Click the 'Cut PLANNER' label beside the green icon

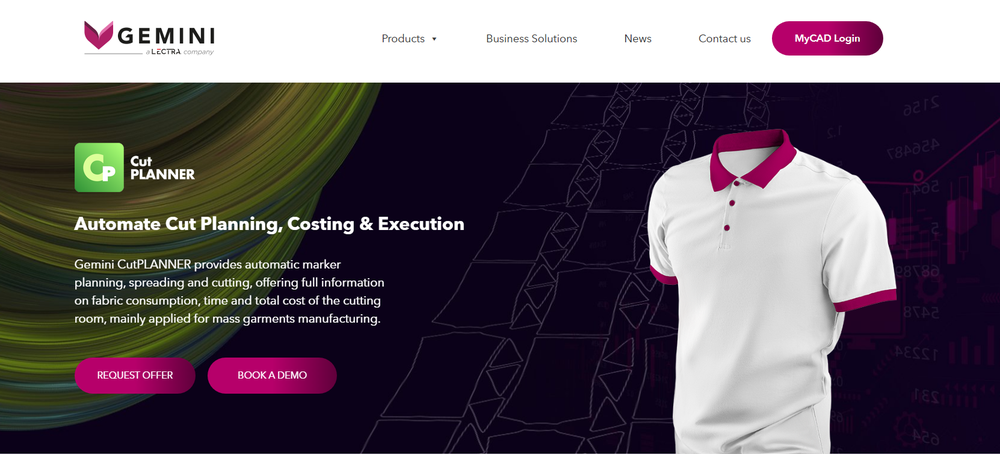162,168
